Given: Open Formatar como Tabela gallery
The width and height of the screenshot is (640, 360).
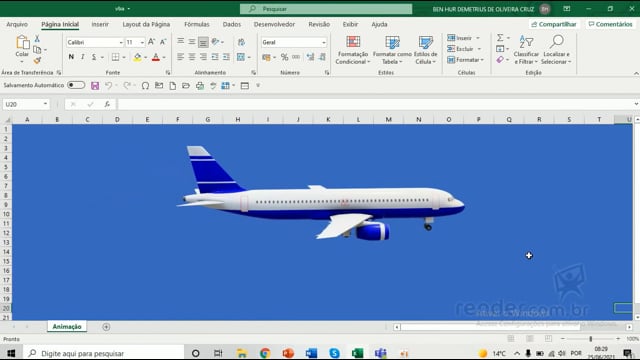Looking at the screenshot, I should click(392, 50).
